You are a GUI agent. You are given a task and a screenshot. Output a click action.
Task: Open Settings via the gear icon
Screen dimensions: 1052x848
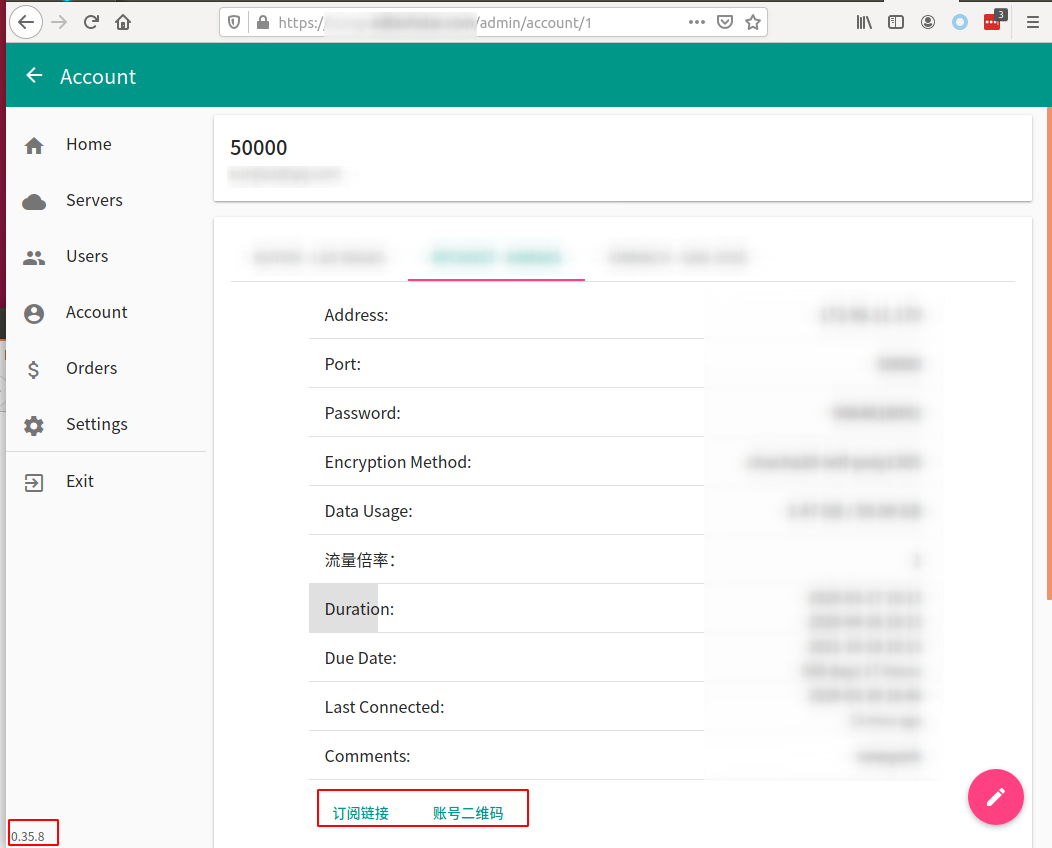point(33,424)
